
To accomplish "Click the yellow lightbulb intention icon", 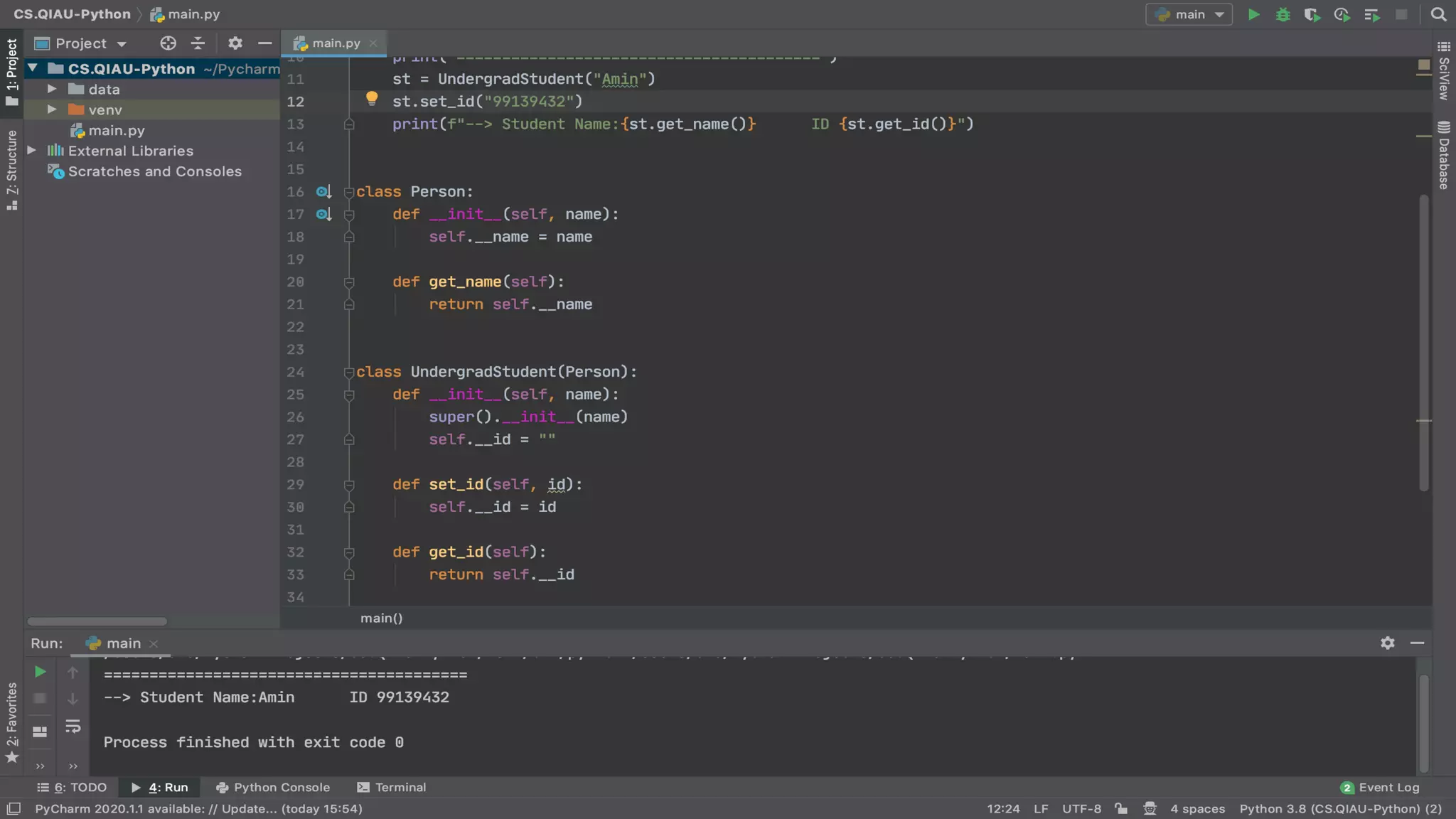I will point(371,99).
